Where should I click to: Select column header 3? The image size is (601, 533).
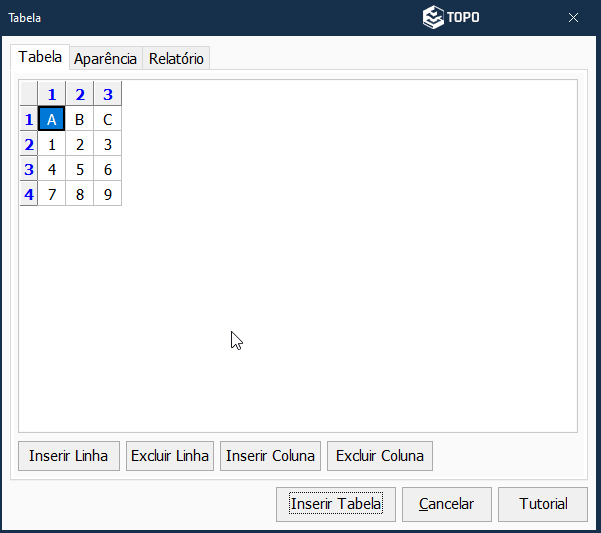point(108,95)
